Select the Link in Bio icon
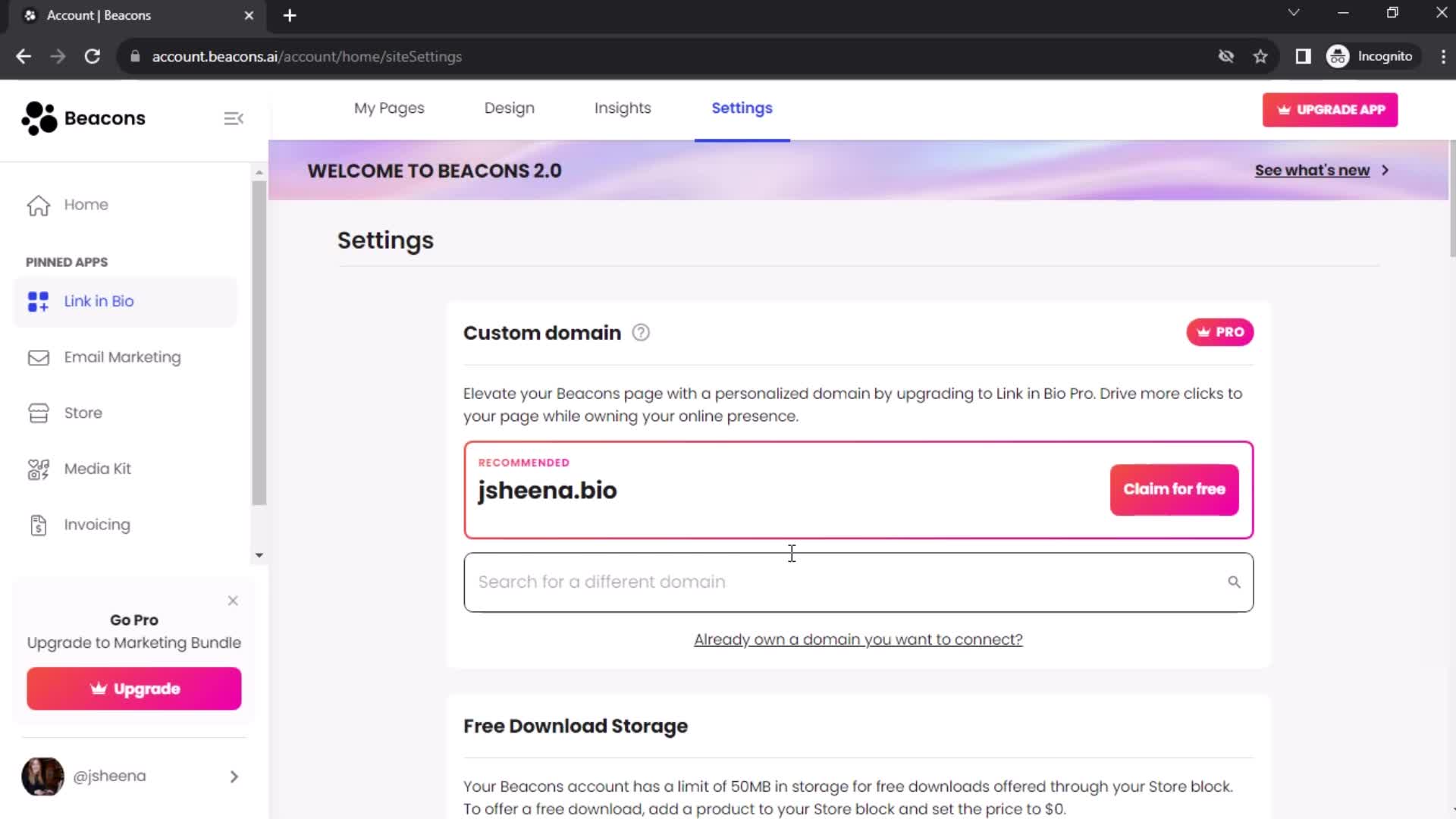This screenshot has width=1456, height=819. [37, 301]
